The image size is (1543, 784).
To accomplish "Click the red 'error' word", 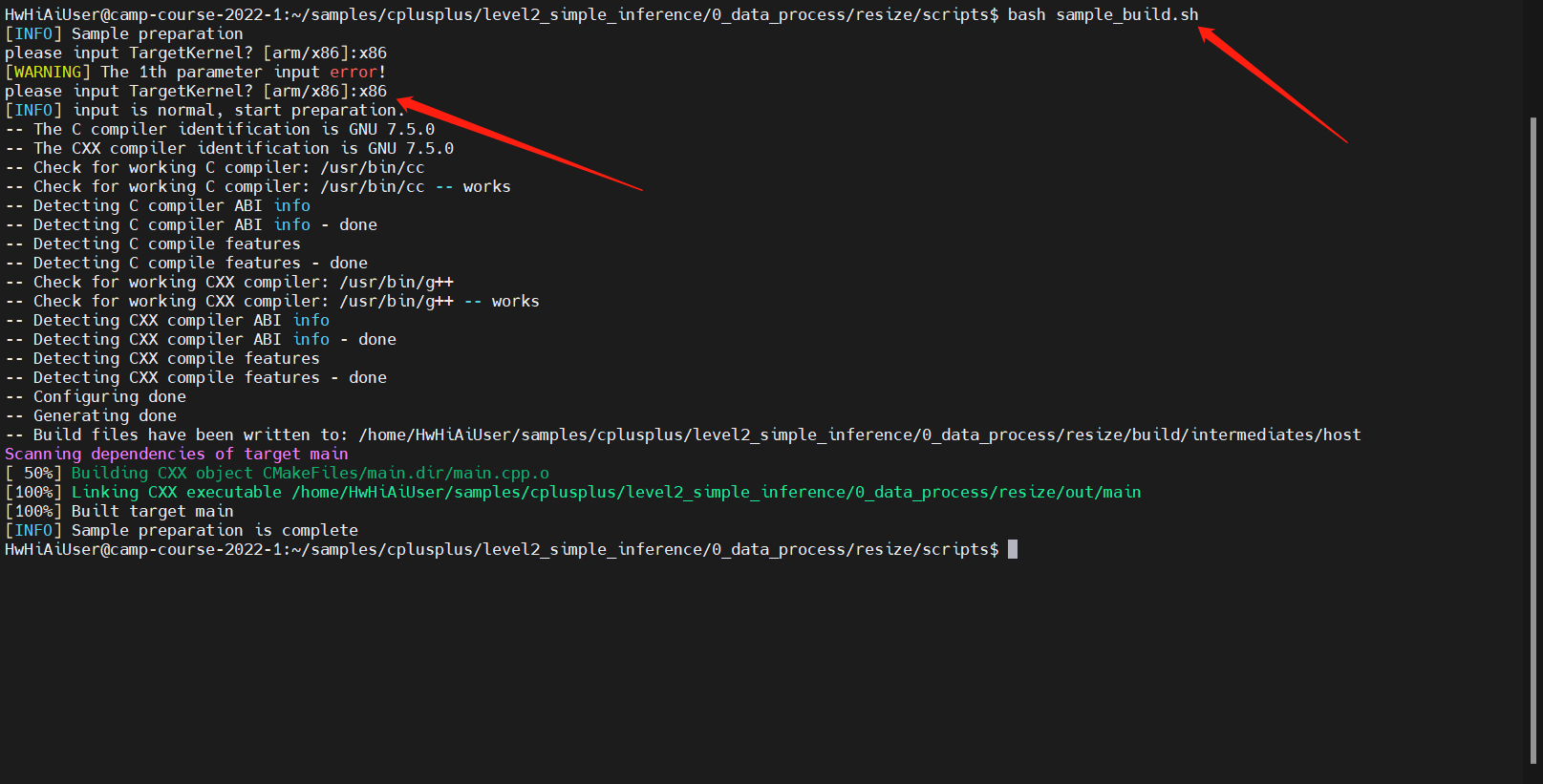I will coord(354,72).
